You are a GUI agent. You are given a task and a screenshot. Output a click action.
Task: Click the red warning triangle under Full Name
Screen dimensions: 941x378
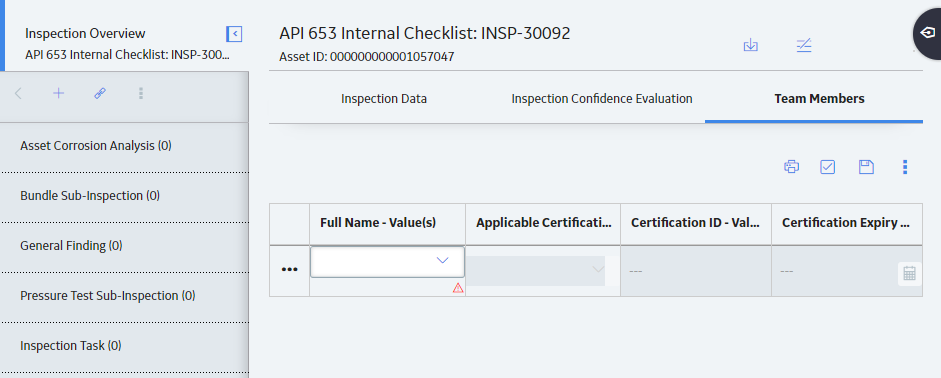point(458,288)
